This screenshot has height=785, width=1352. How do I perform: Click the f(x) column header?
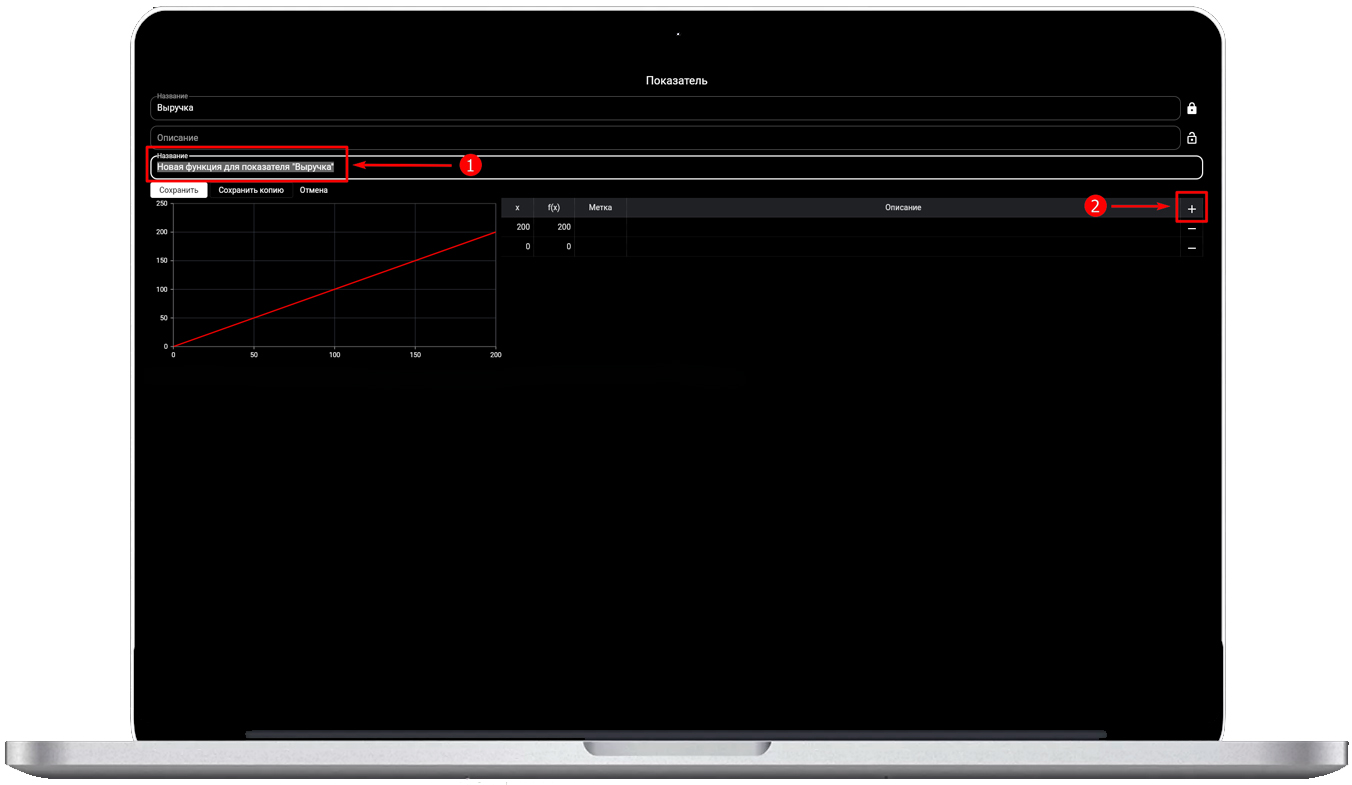coord(554,207)
